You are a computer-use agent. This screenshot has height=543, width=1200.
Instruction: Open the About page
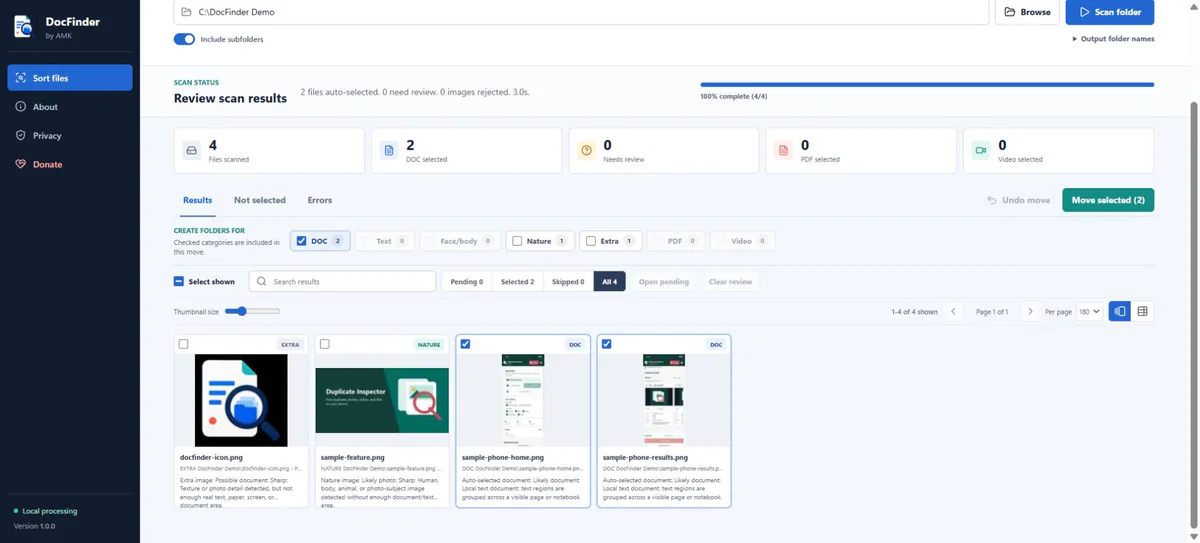(70, 107)
